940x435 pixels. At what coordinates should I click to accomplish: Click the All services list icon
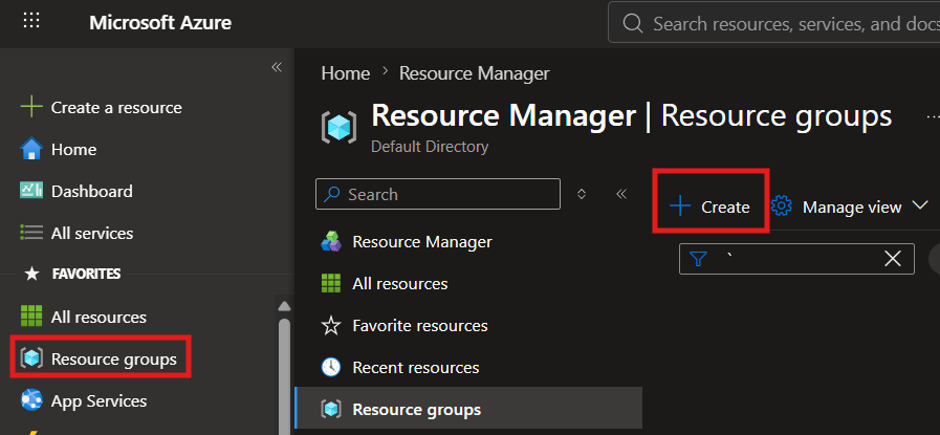[31, 232]
